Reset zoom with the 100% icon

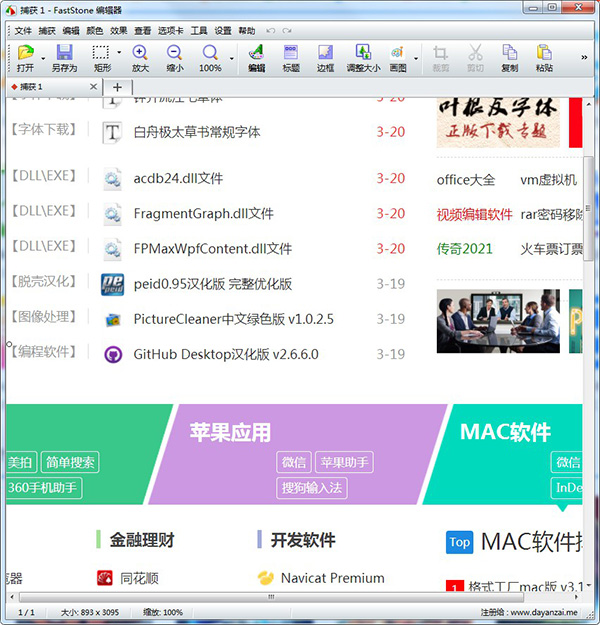210,58
